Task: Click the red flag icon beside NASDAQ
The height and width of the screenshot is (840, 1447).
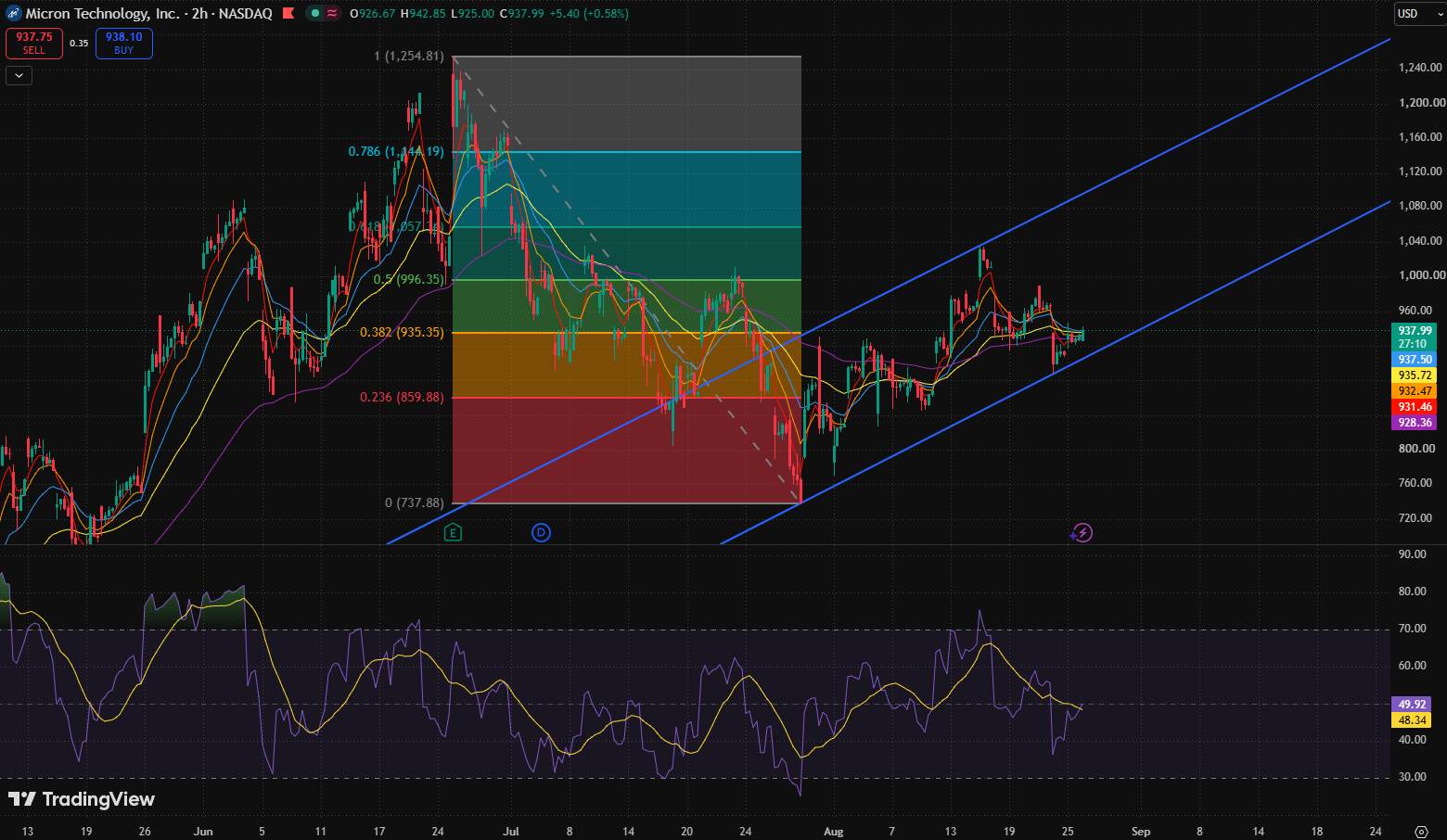Action: pos(288,14)
